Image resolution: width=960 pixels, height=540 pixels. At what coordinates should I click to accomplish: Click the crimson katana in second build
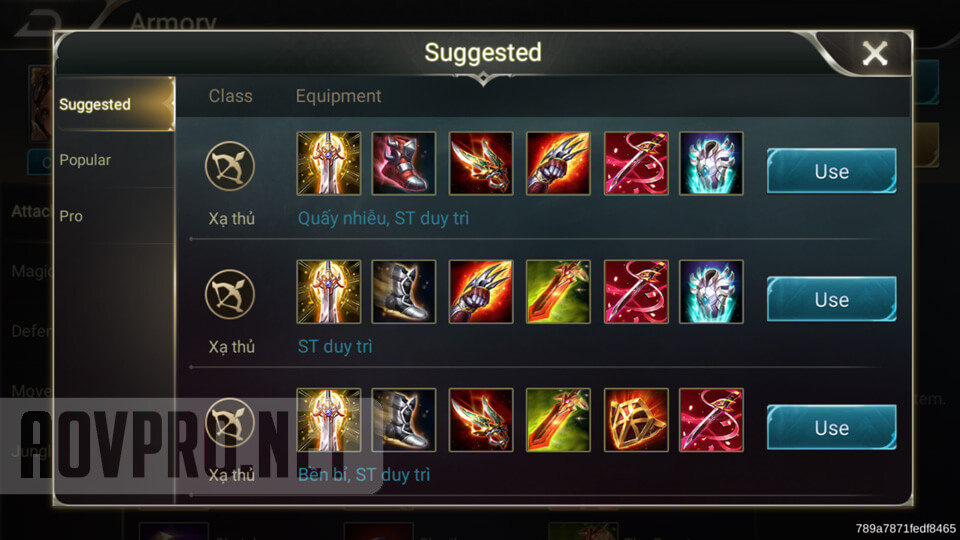pos(636,292)
